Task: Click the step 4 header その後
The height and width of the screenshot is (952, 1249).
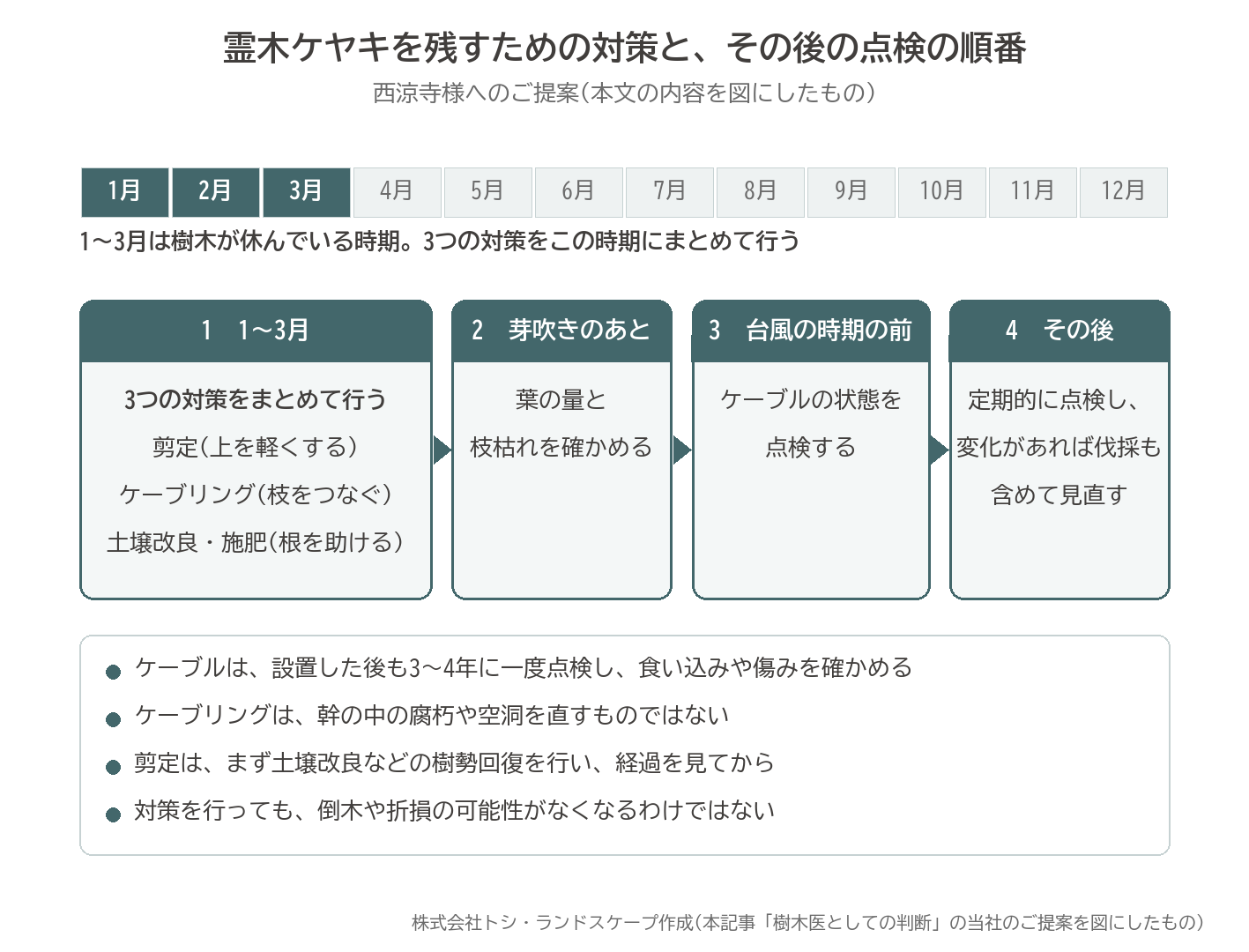Action: coord(1059,331)
